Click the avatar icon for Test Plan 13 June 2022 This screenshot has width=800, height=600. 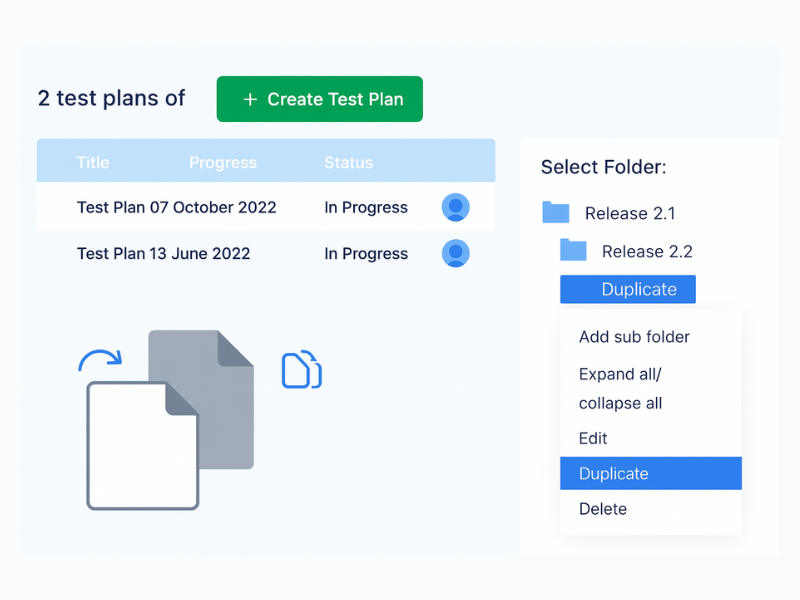455,253
